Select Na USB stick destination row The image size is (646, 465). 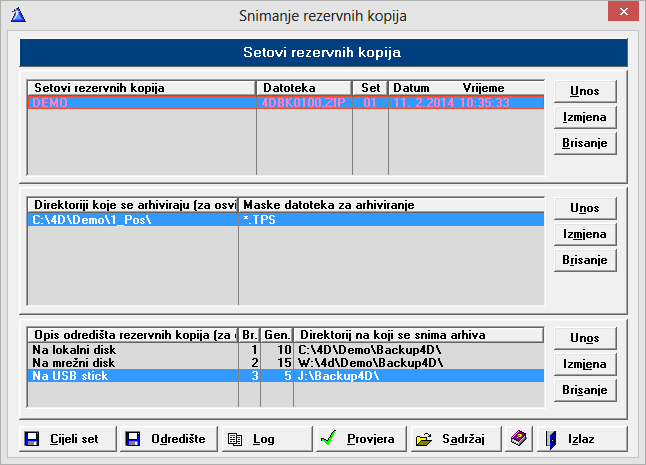click(x=286, y=376)
